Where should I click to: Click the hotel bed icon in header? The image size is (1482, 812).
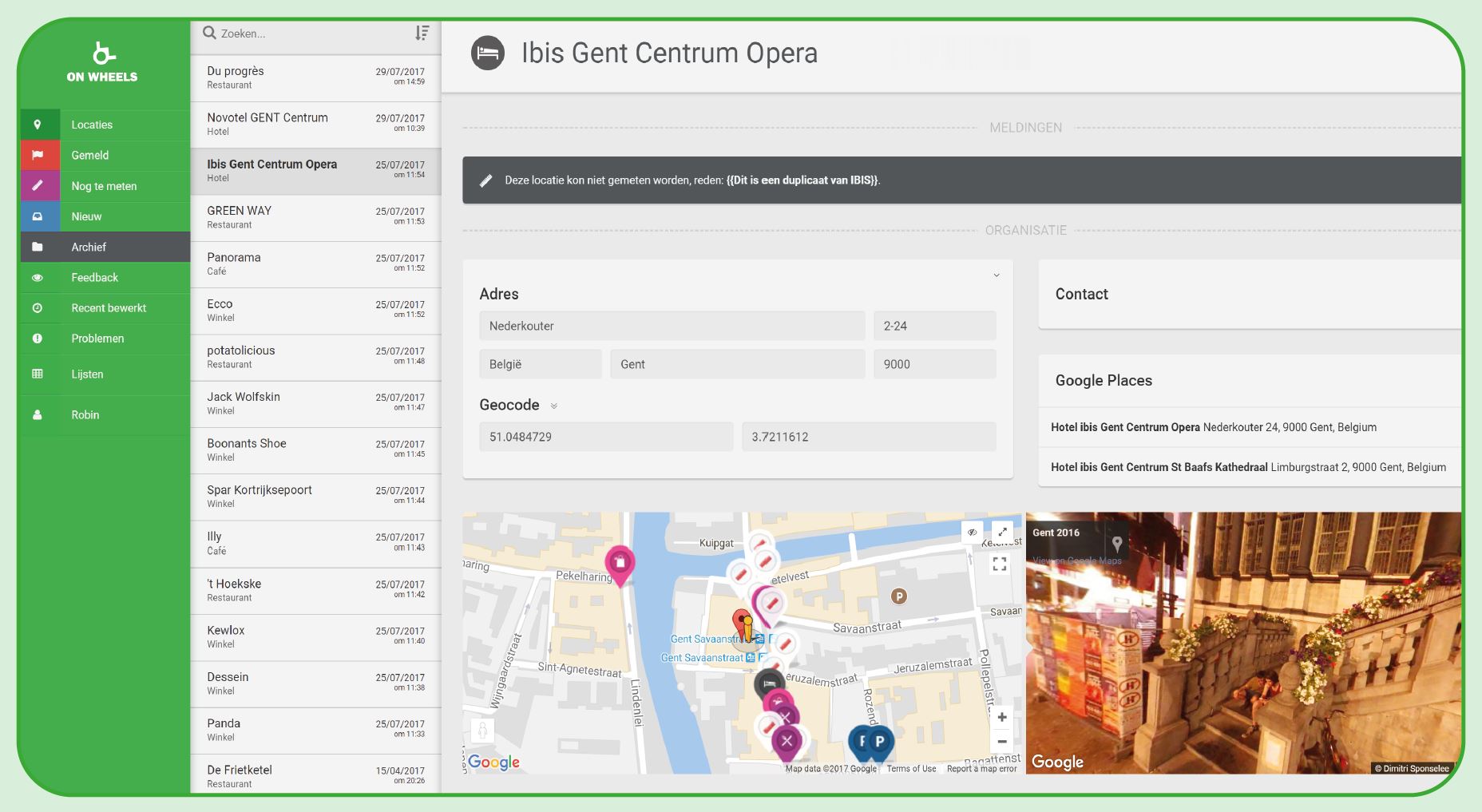point(488,53)
